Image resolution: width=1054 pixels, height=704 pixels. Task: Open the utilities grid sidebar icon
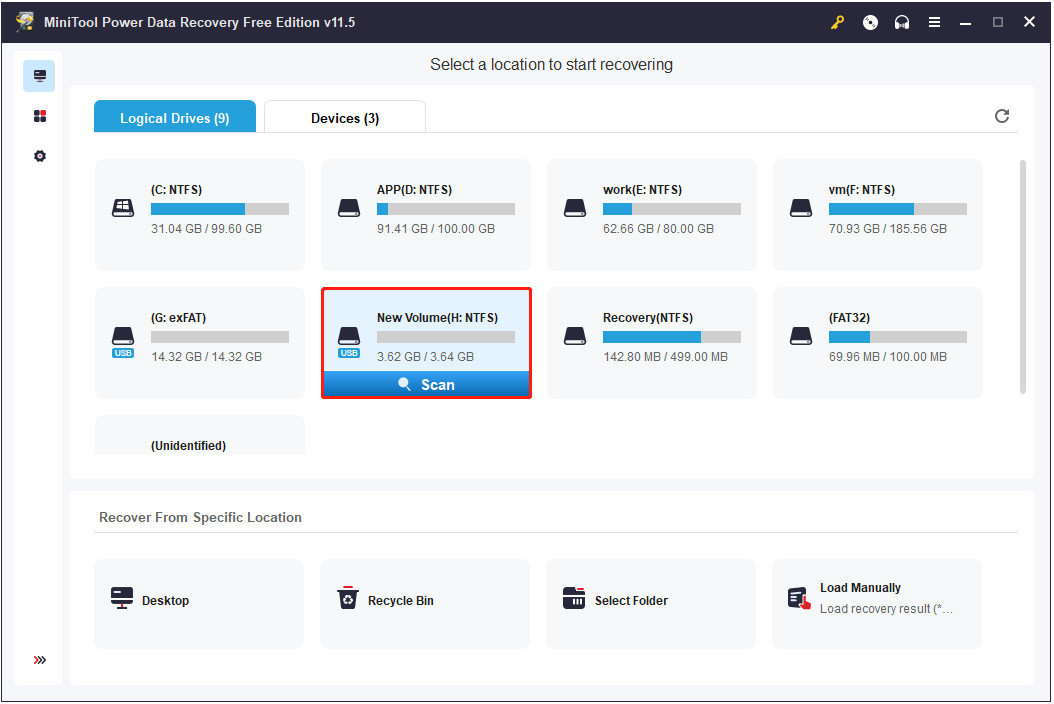[x=40, y=116]
